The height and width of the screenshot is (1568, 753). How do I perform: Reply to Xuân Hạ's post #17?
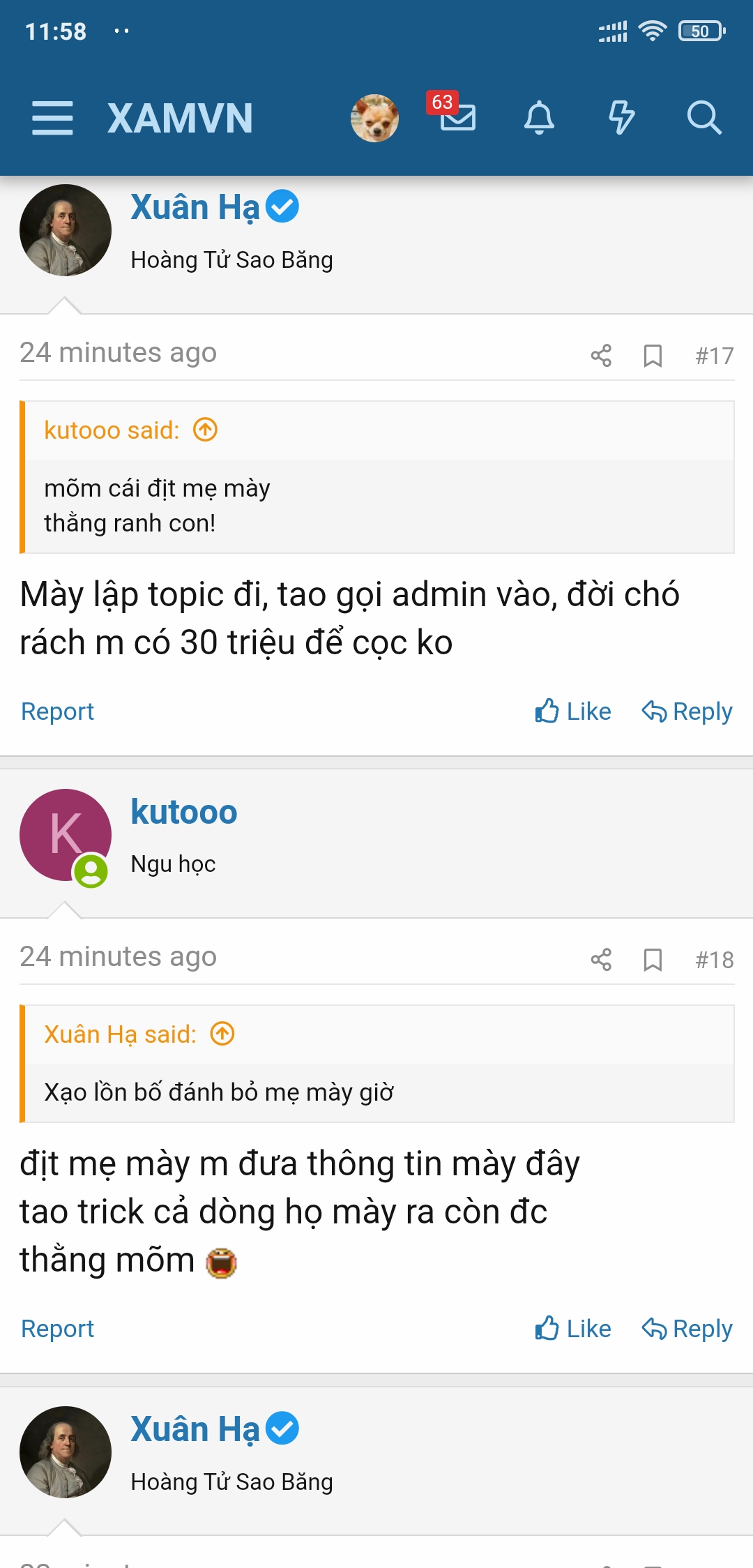pyautogui.click(x=687, y=711)
